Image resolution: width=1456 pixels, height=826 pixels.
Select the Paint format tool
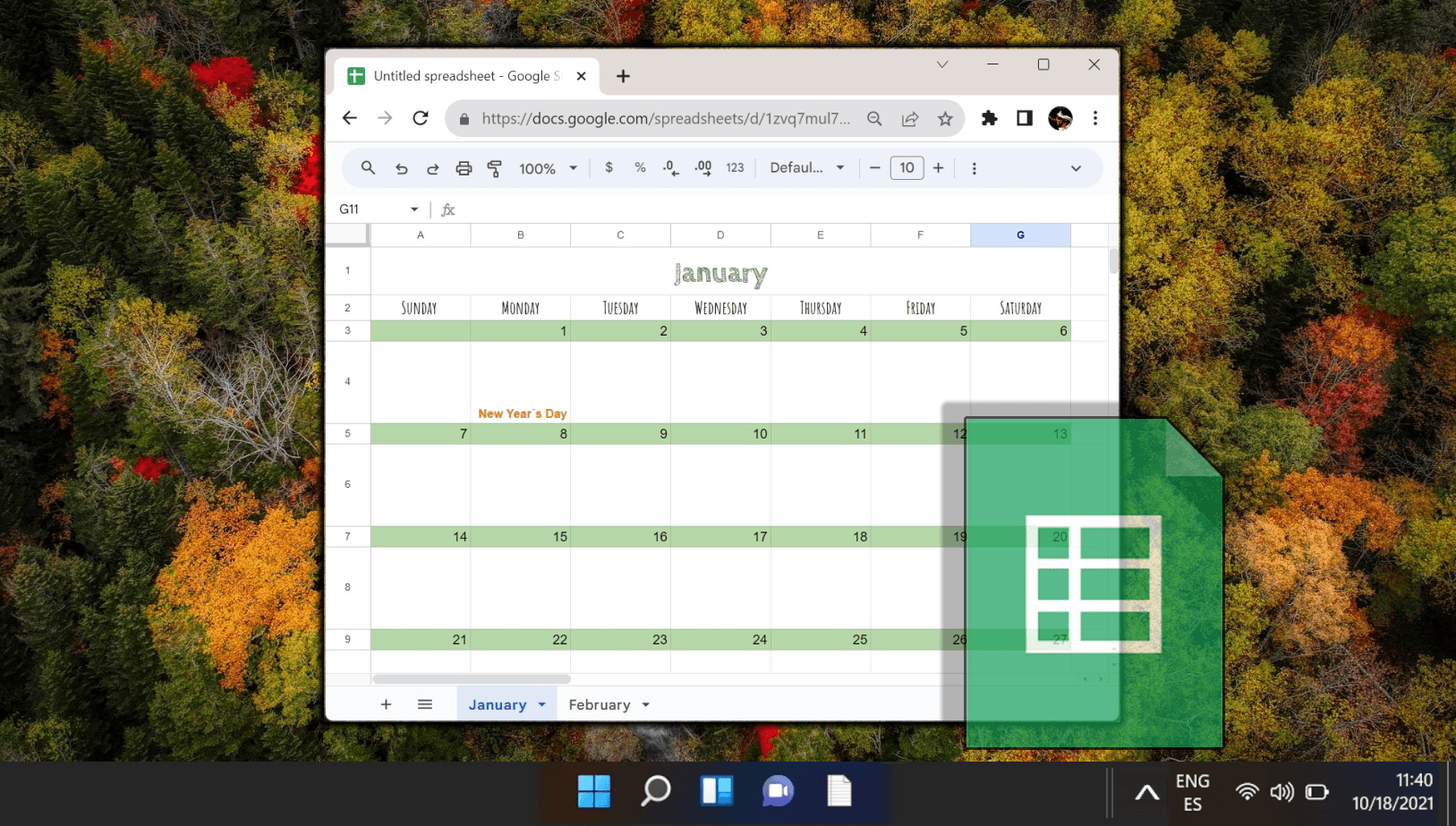click(x=493, y=168)
